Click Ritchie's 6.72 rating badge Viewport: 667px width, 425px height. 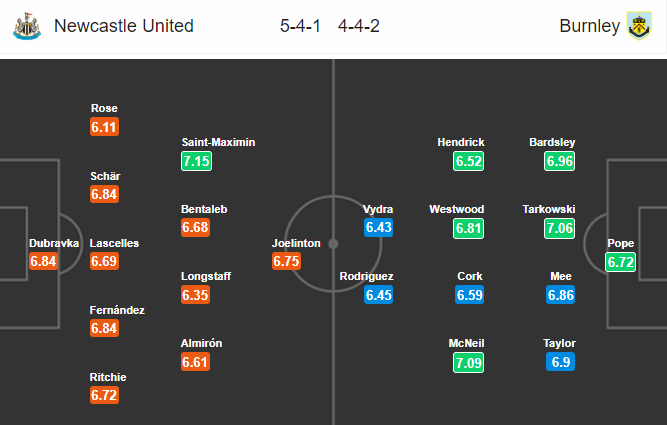[104, 395]
